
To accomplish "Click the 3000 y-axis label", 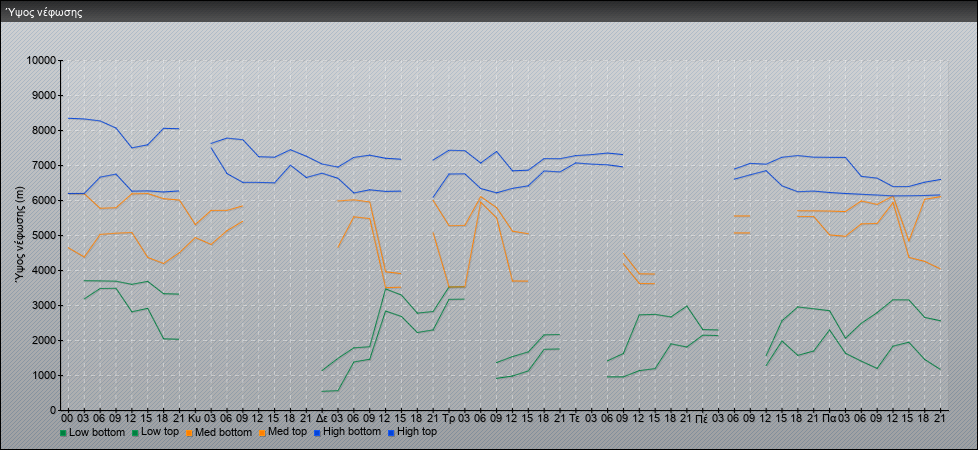I will (44, 305).
